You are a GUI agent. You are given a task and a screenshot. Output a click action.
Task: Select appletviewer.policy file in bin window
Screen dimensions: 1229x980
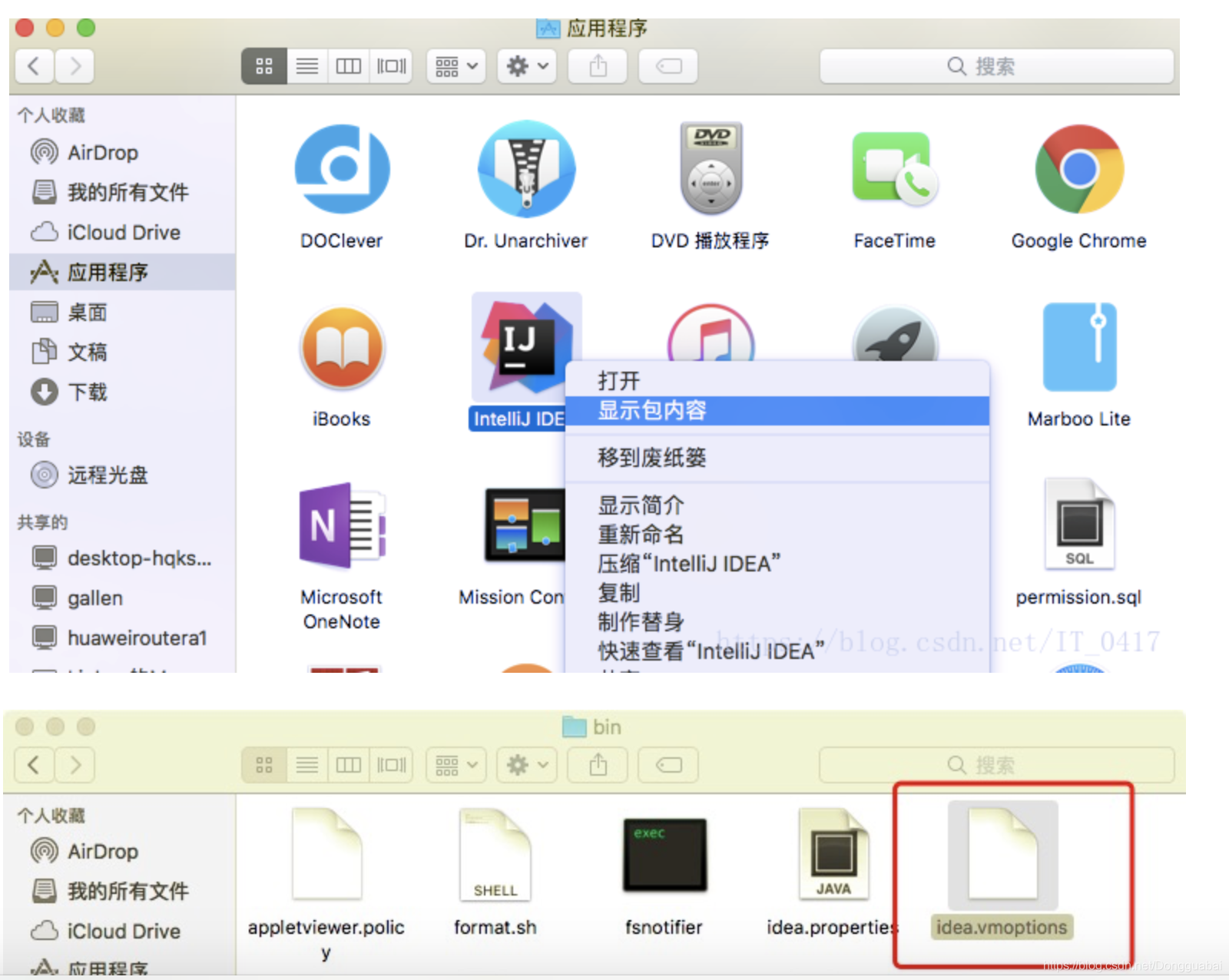(326, 854)
